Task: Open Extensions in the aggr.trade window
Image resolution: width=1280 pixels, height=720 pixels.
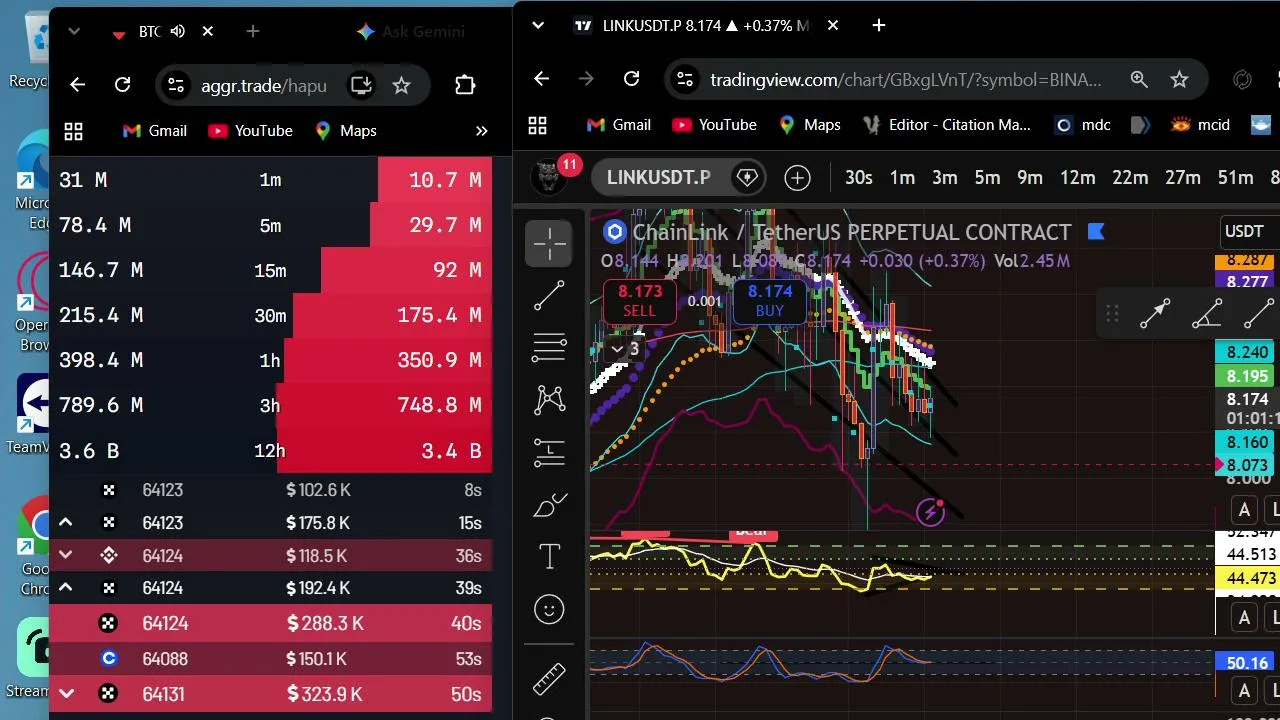Action: click(x=465, y=85)
